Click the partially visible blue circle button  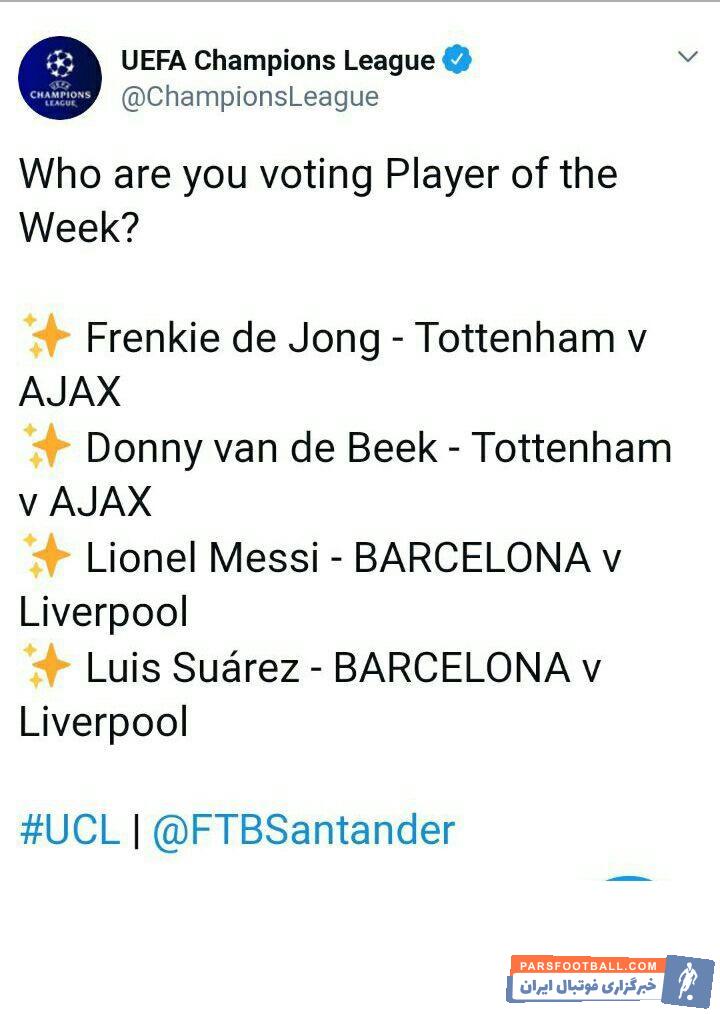[x=629, y=878]
